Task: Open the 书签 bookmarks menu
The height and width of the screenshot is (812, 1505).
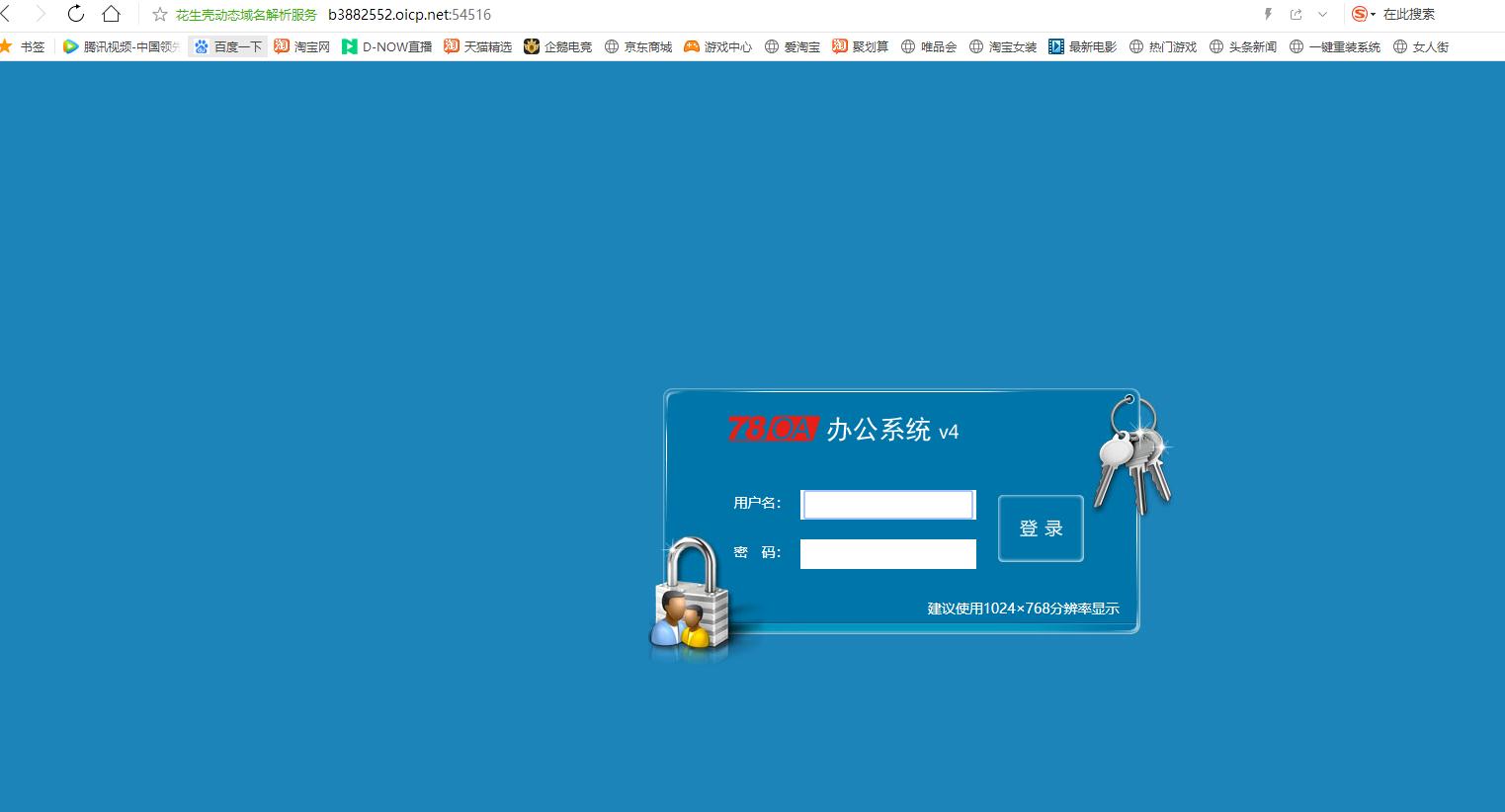Action: coord(31,45)
